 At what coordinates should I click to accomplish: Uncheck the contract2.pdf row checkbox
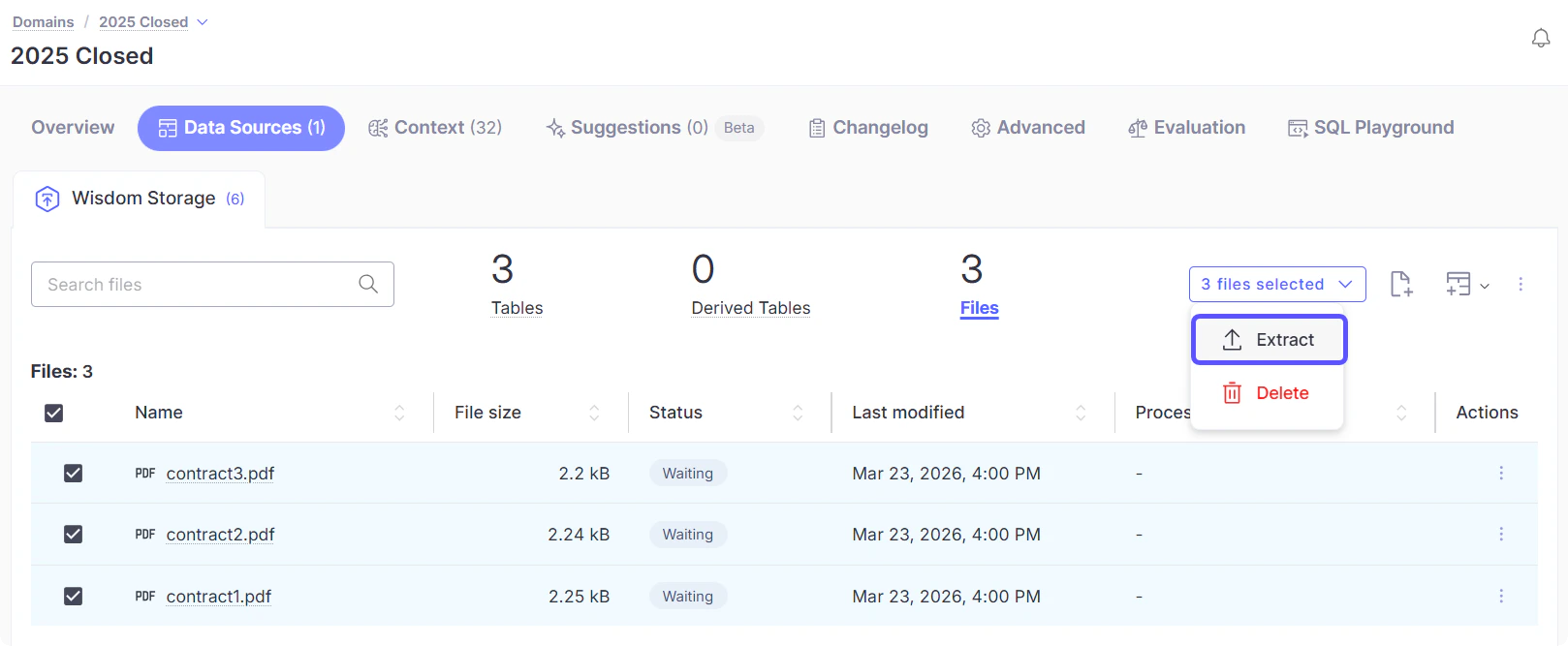73,534
